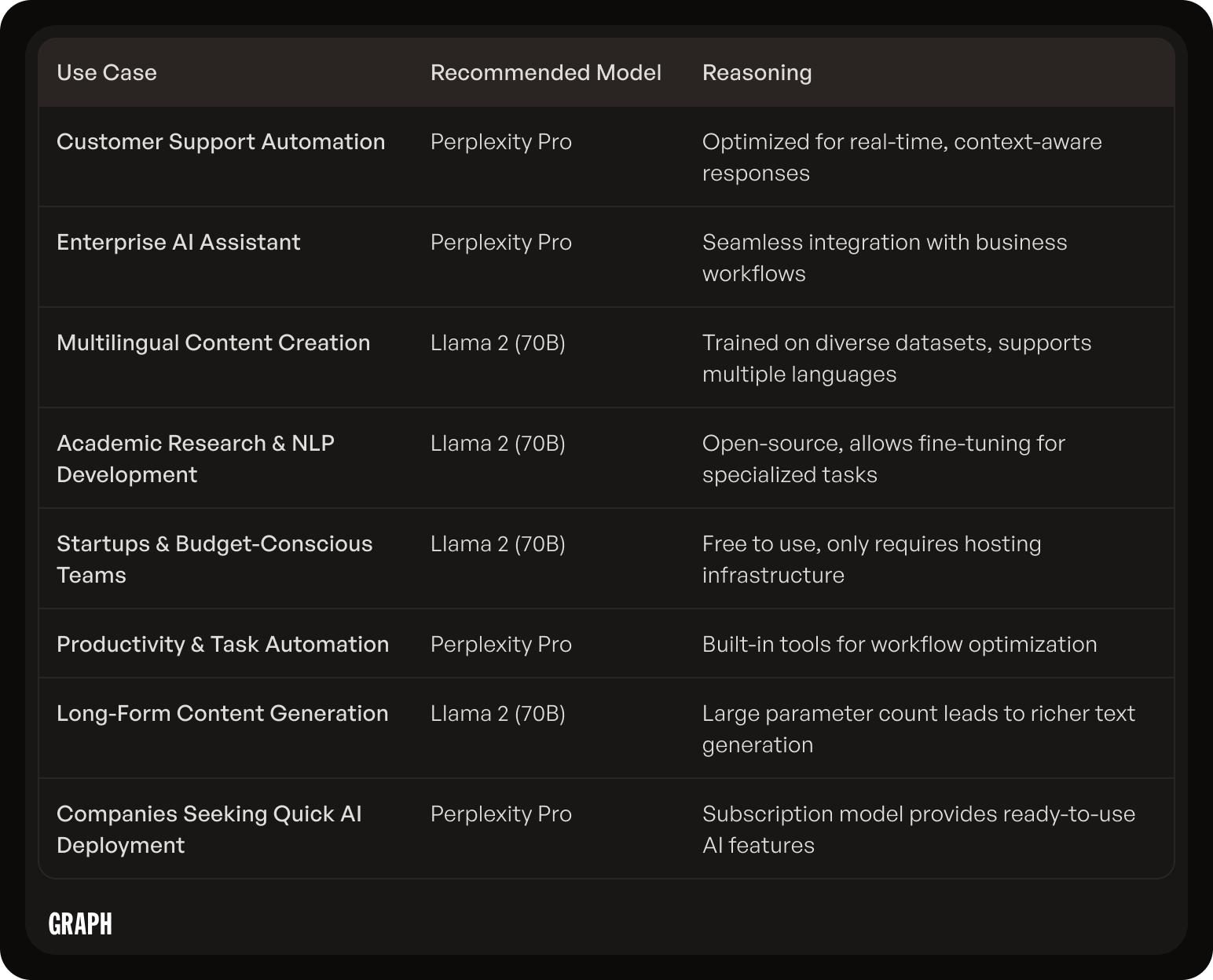Click the 'Recommended Model' column header
The height and width of the screenshot is (980, 1213).
coord(546,72)
